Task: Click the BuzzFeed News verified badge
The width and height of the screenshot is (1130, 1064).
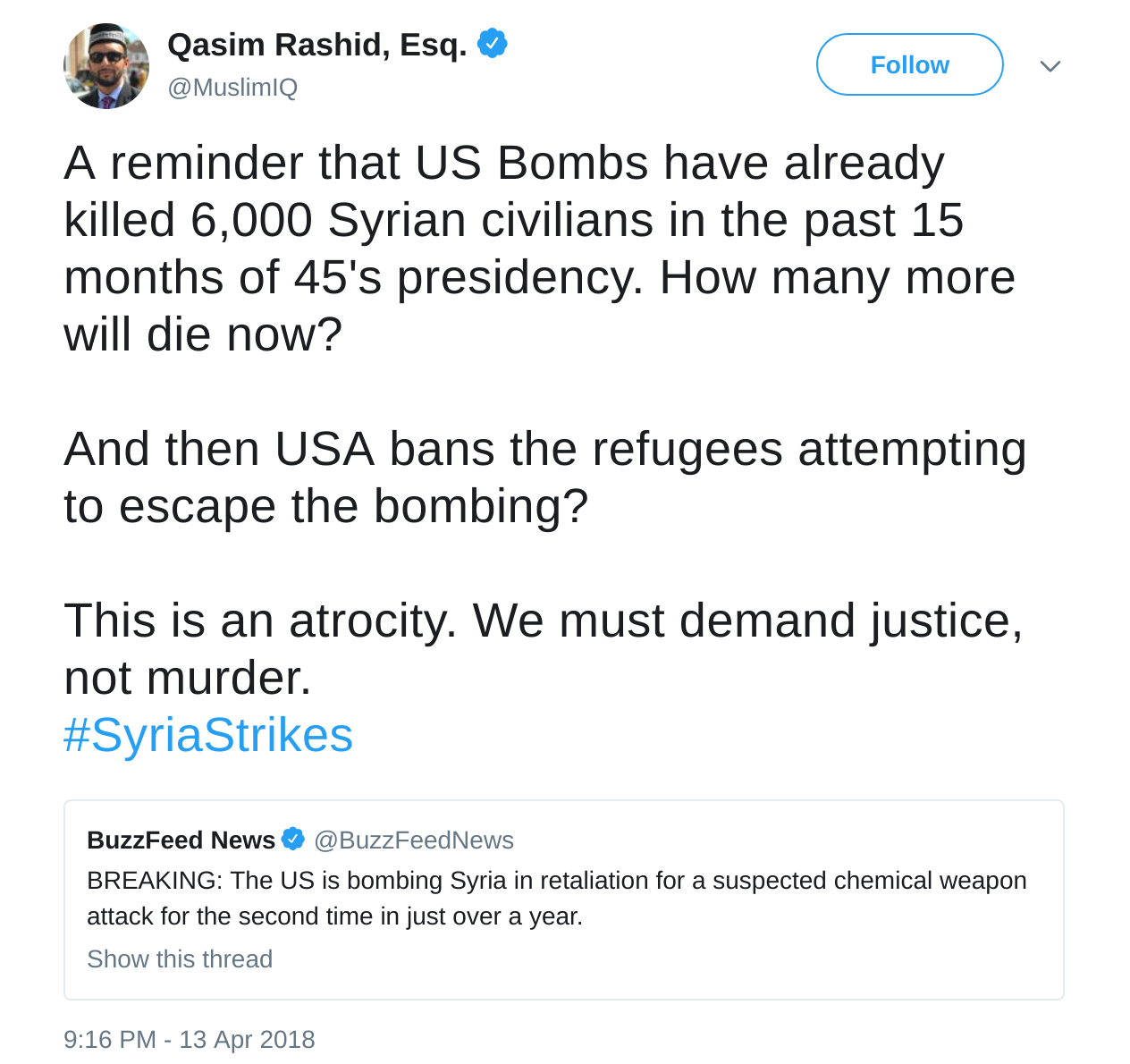Action: pyautogui.click(x=292, y=839)
